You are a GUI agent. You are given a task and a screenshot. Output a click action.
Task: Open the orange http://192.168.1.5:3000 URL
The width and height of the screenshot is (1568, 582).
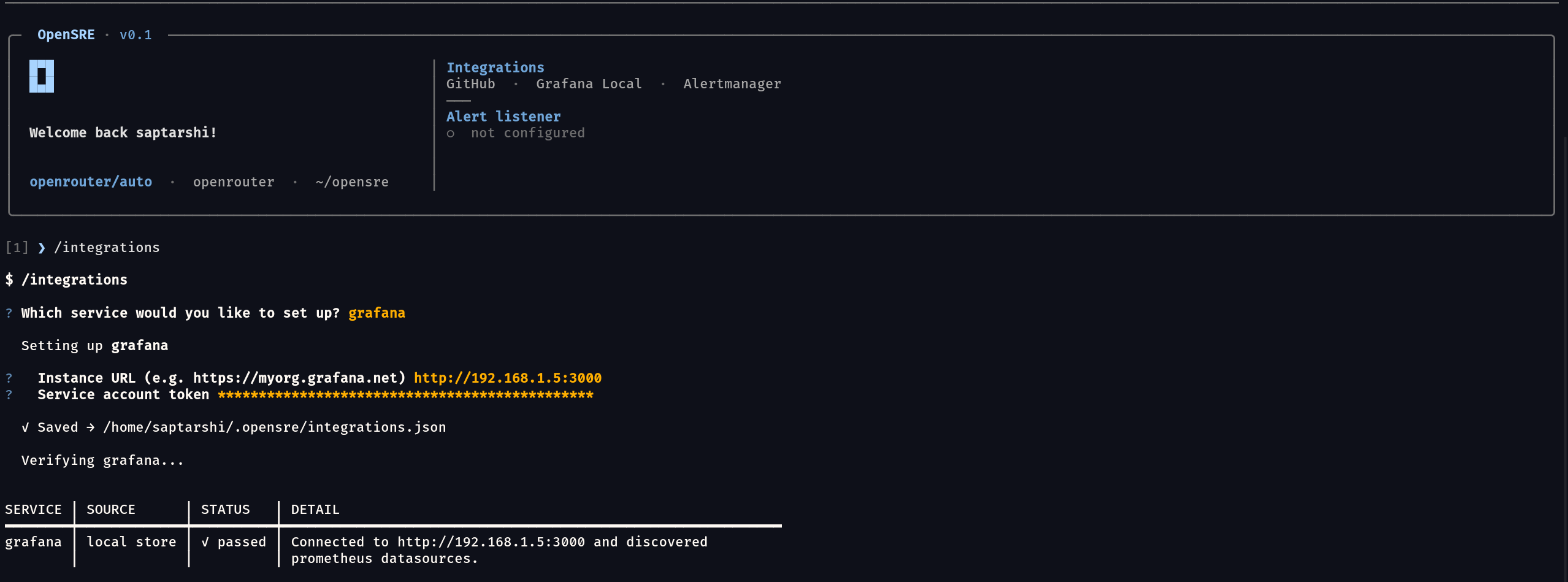click(x=508, y=378)
